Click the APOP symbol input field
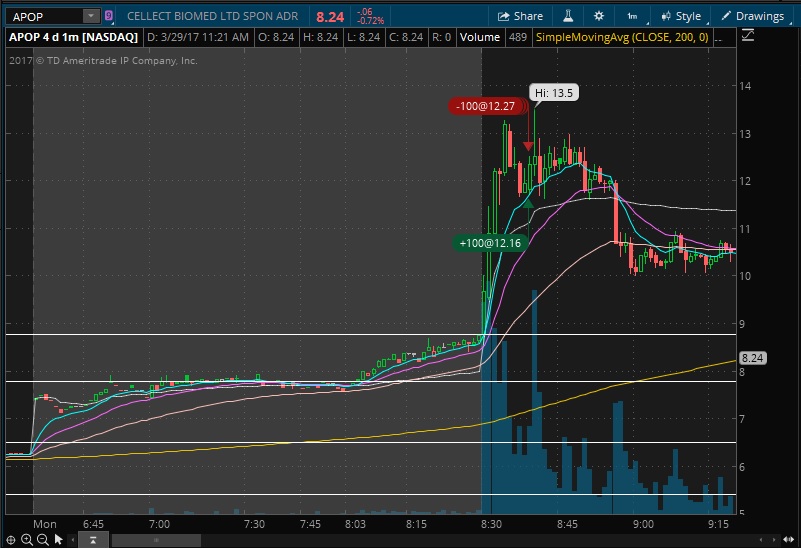 44,16
